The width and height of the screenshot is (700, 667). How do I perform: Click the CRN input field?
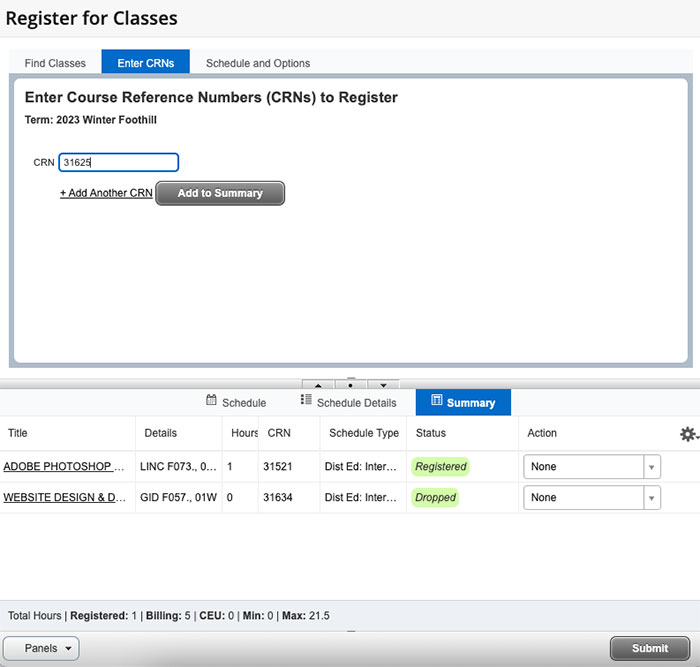pos(118,162)
